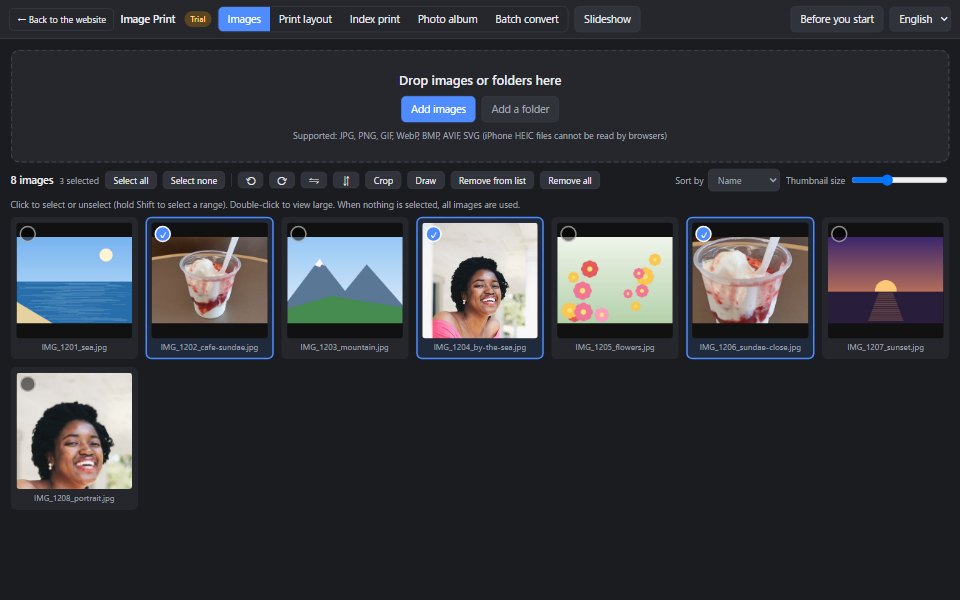Click filename IMG_1203_mountain.jpg
Image resolution: width=960 pixels, height=600 pixels.
(x=344, y=347)
